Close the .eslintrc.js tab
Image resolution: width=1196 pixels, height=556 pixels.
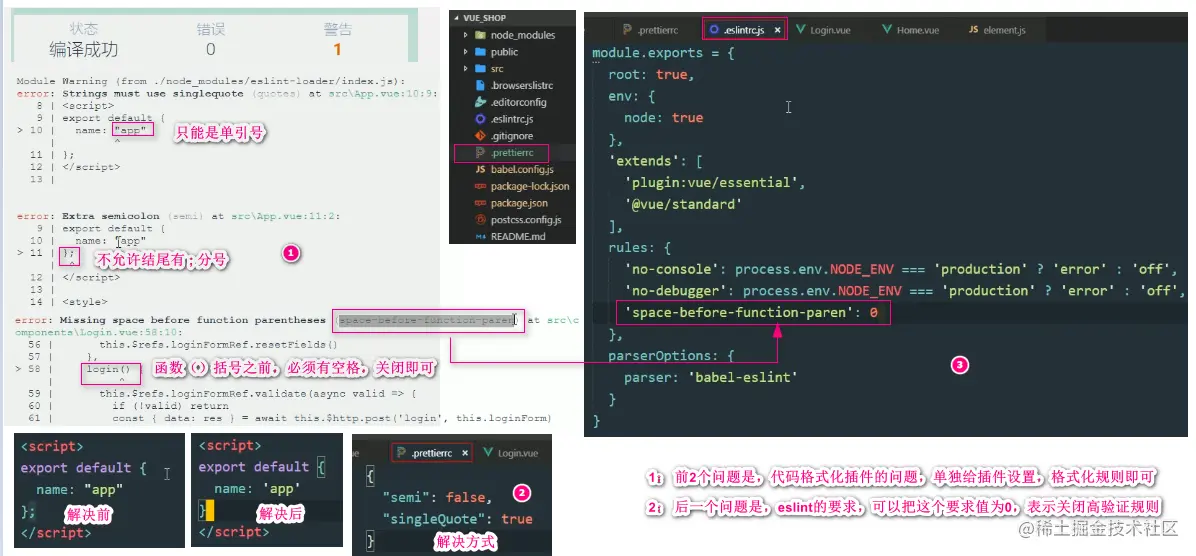[777, 30]
